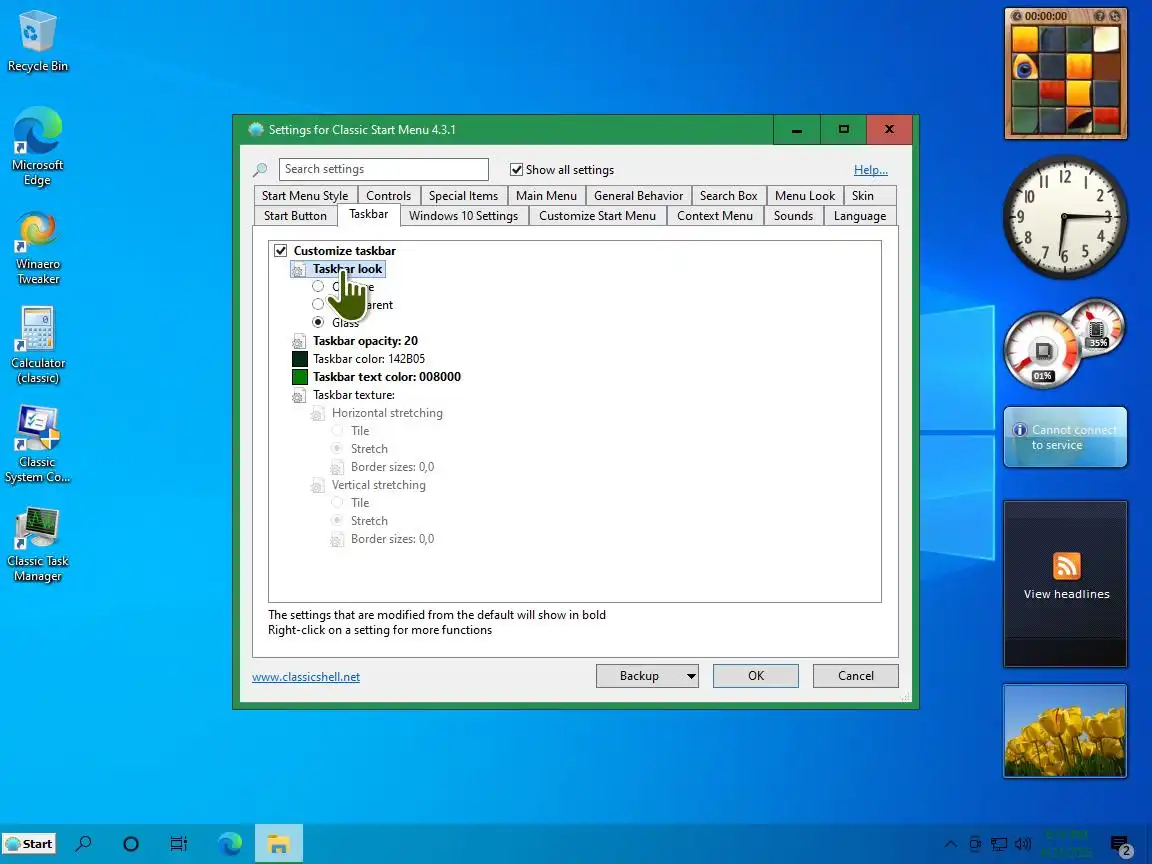Click the Vertical stretching setting icon

(317, 485)
